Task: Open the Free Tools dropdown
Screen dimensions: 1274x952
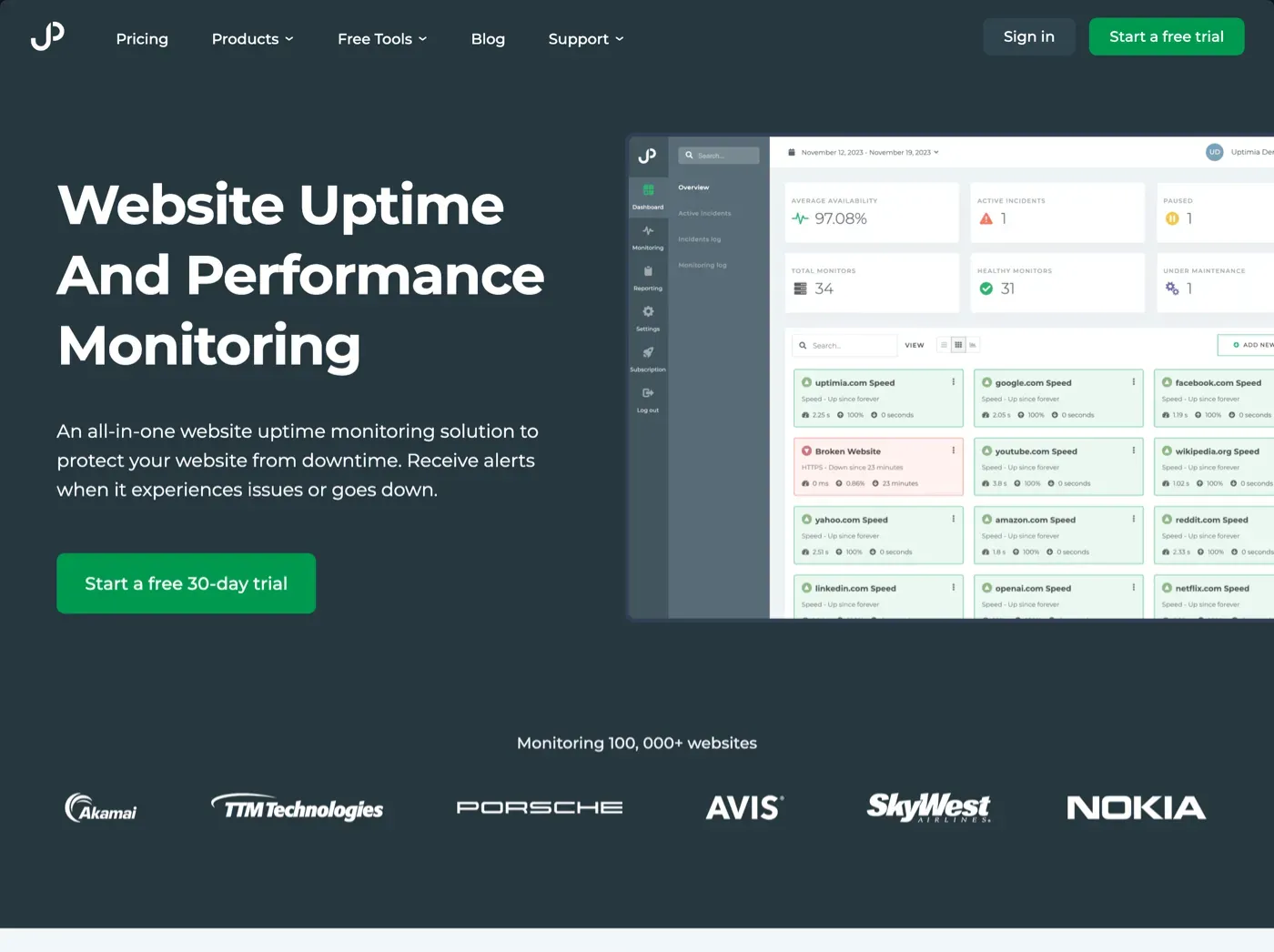Action: coord(381,38)
